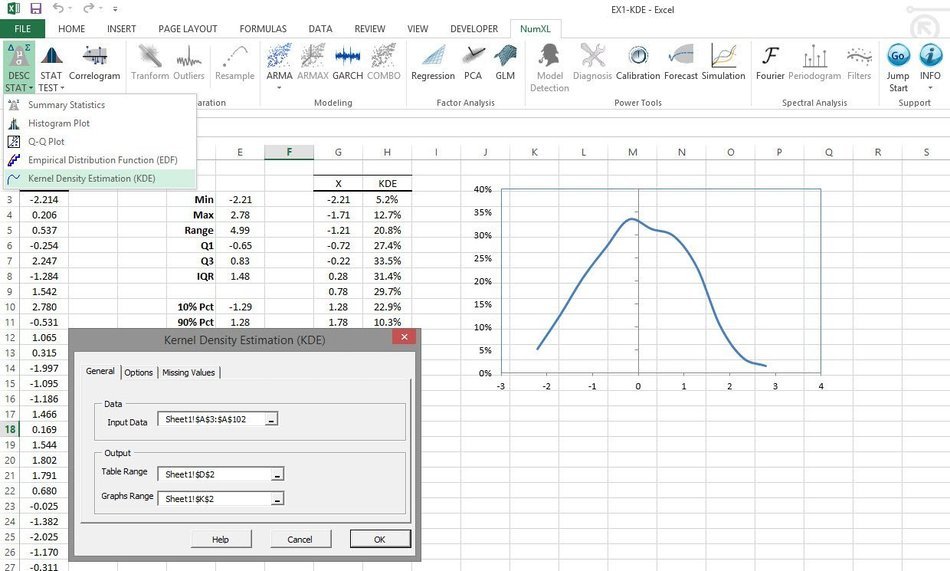950x571 pixels.
Task: Open the GARCH modeling tool
Action: 348,63
